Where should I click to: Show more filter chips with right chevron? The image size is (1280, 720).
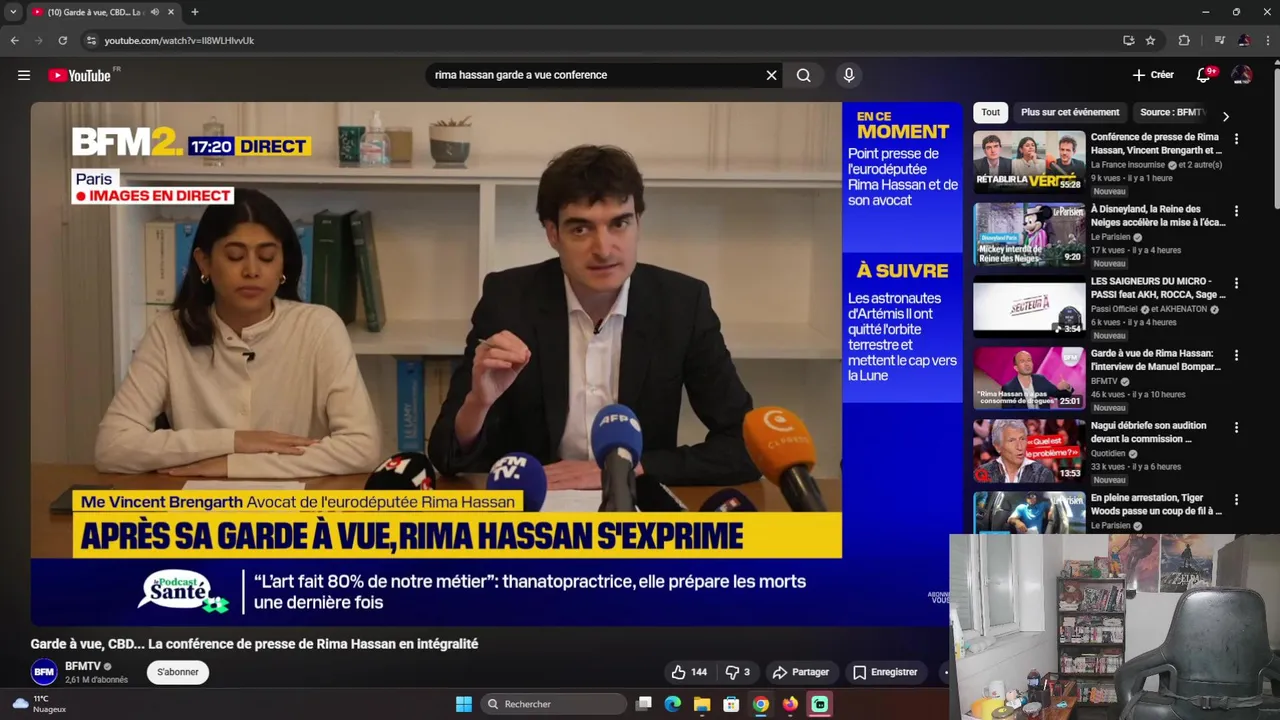[1226, 116]
